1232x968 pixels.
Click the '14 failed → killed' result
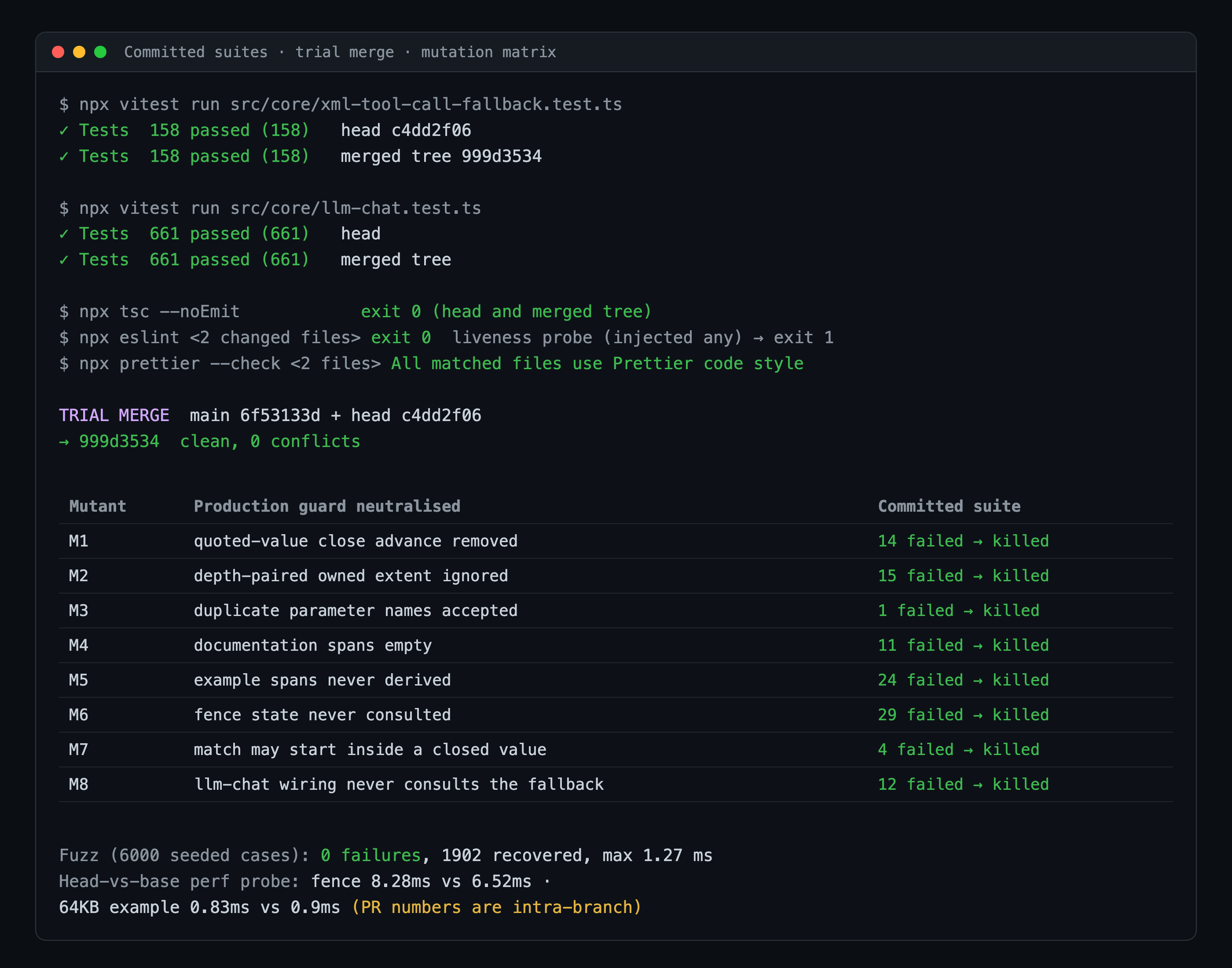coord(964,541)
